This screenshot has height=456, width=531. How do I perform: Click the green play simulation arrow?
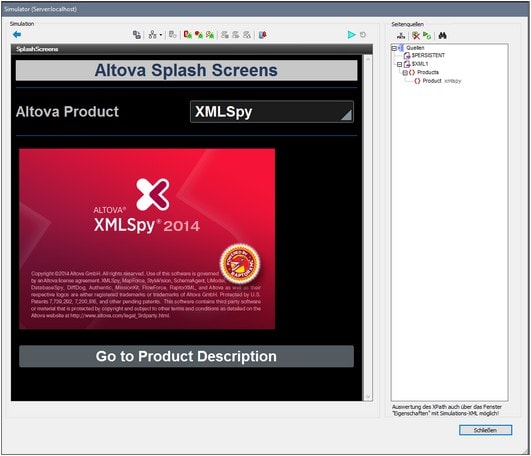352,35
